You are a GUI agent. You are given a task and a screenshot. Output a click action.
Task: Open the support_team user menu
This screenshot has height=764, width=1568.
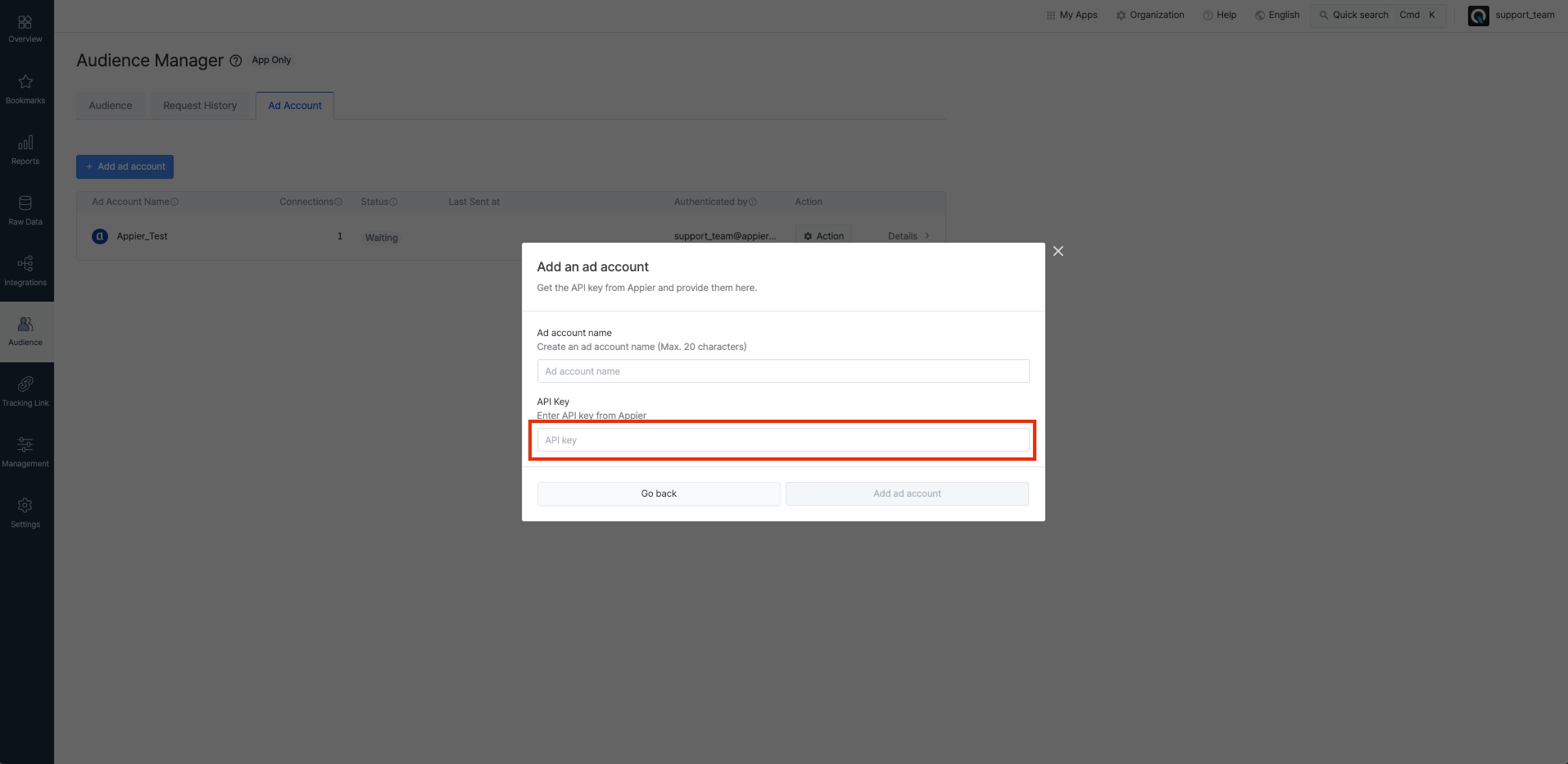point(1511,15)
